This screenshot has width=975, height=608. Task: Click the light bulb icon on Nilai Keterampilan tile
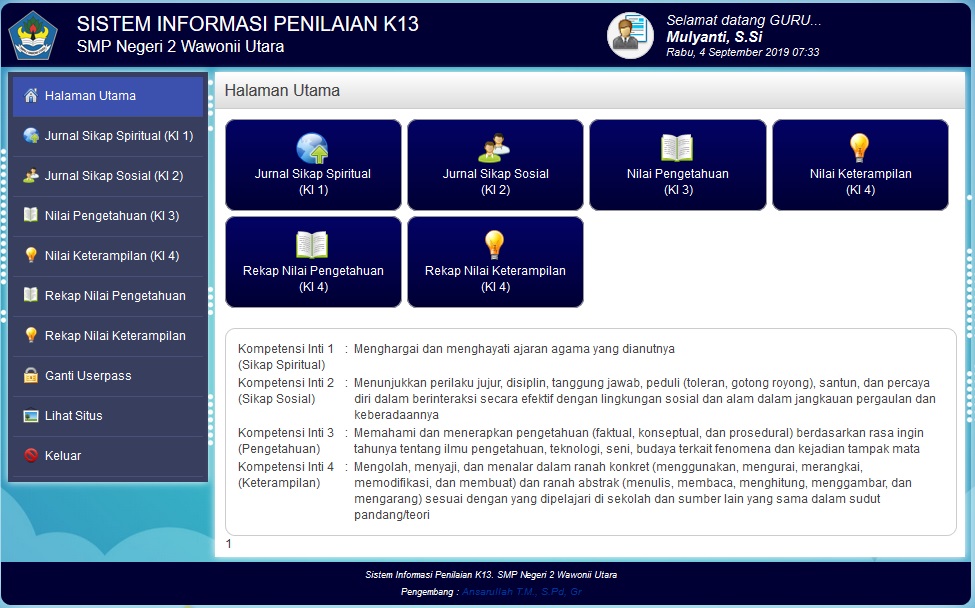click(860, 148)
